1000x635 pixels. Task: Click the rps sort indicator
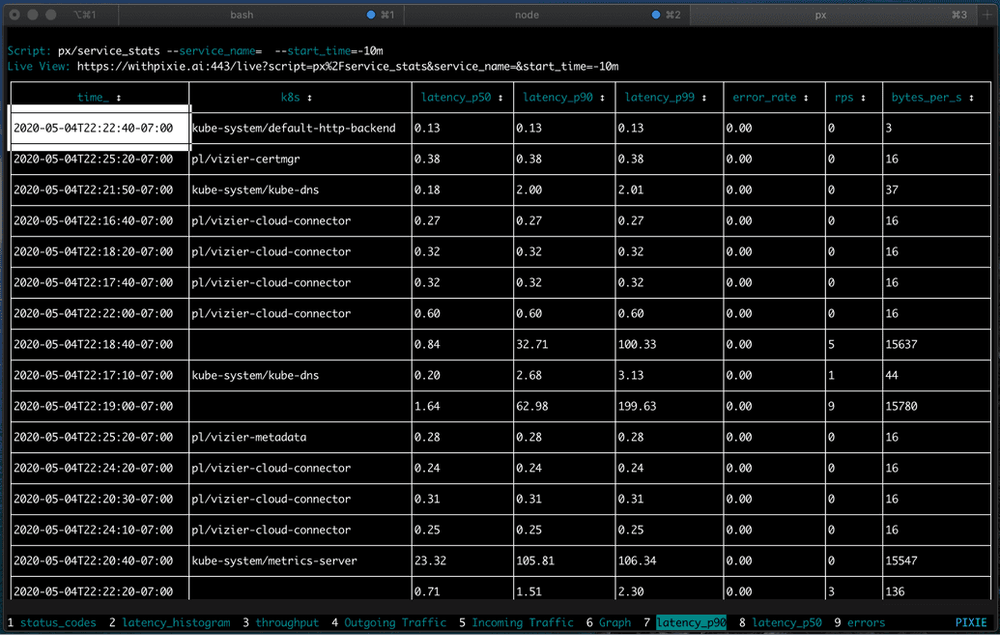coord(863,98)
